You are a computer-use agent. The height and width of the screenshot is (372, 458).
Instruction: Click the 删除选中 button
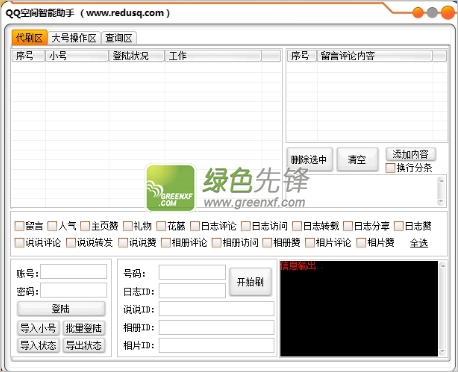pos(309,160)
